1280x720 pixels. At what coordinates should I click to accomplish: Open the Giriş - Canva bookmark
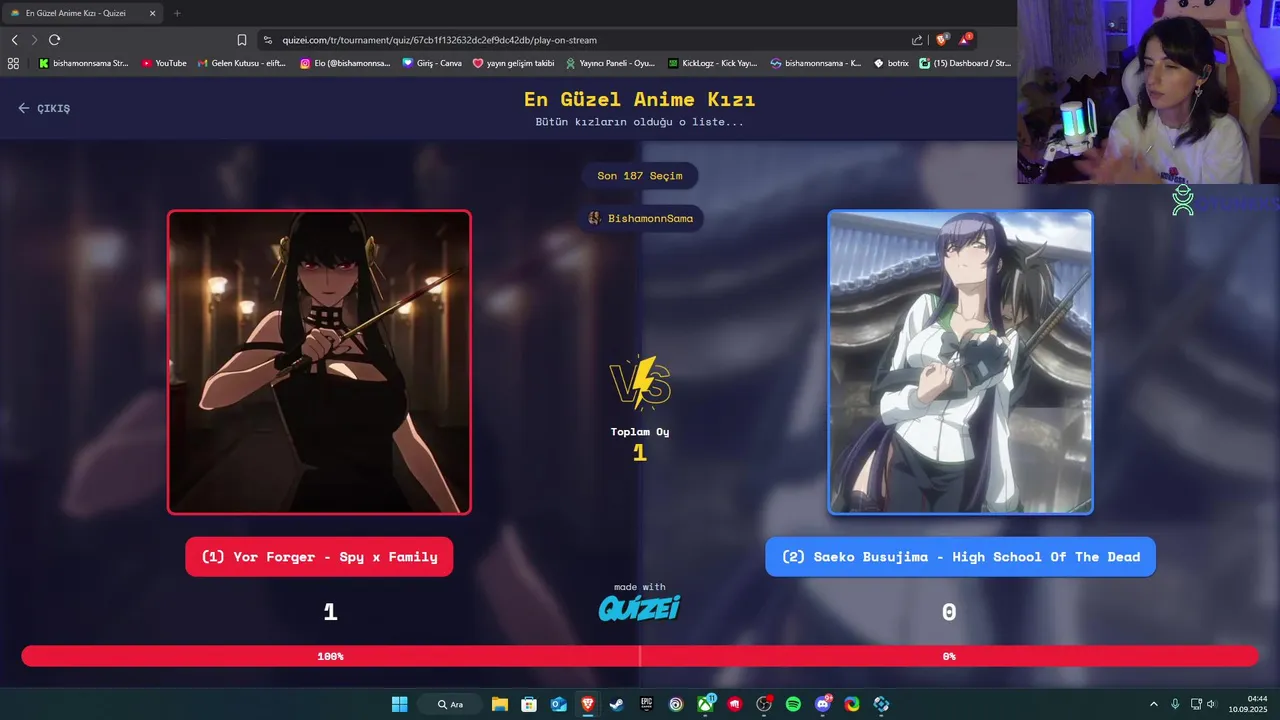point(432,63)
